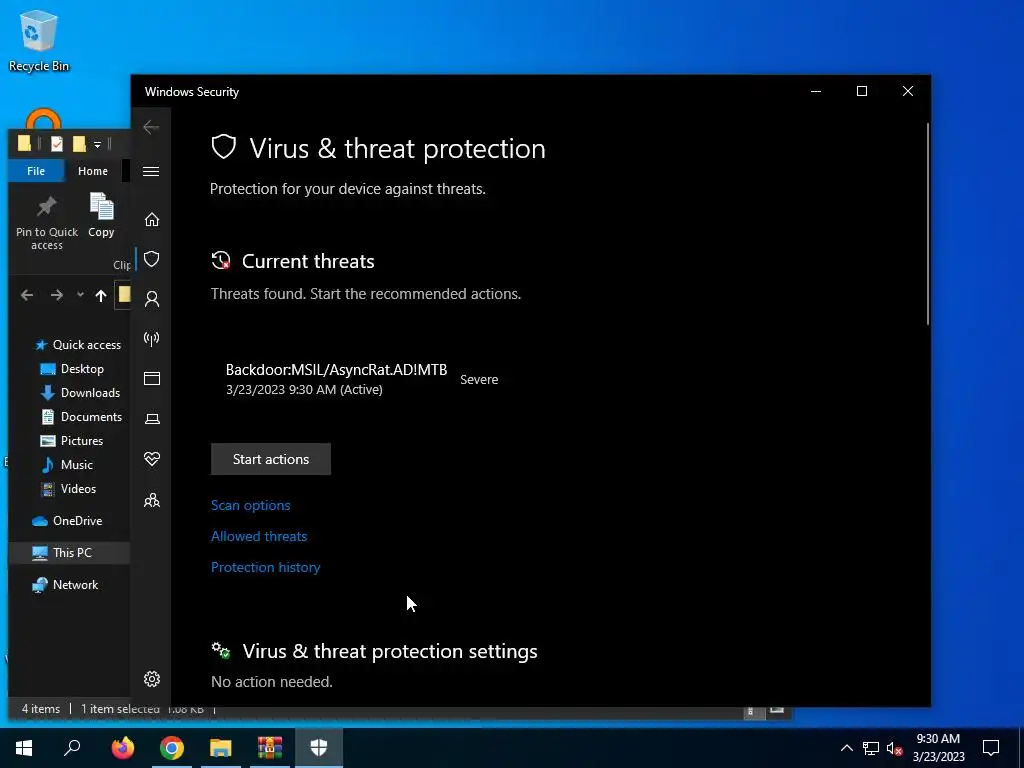This screenshot has height=768, width=1024.
Task: Open Device performance & health heart icon
Action: 152,459
